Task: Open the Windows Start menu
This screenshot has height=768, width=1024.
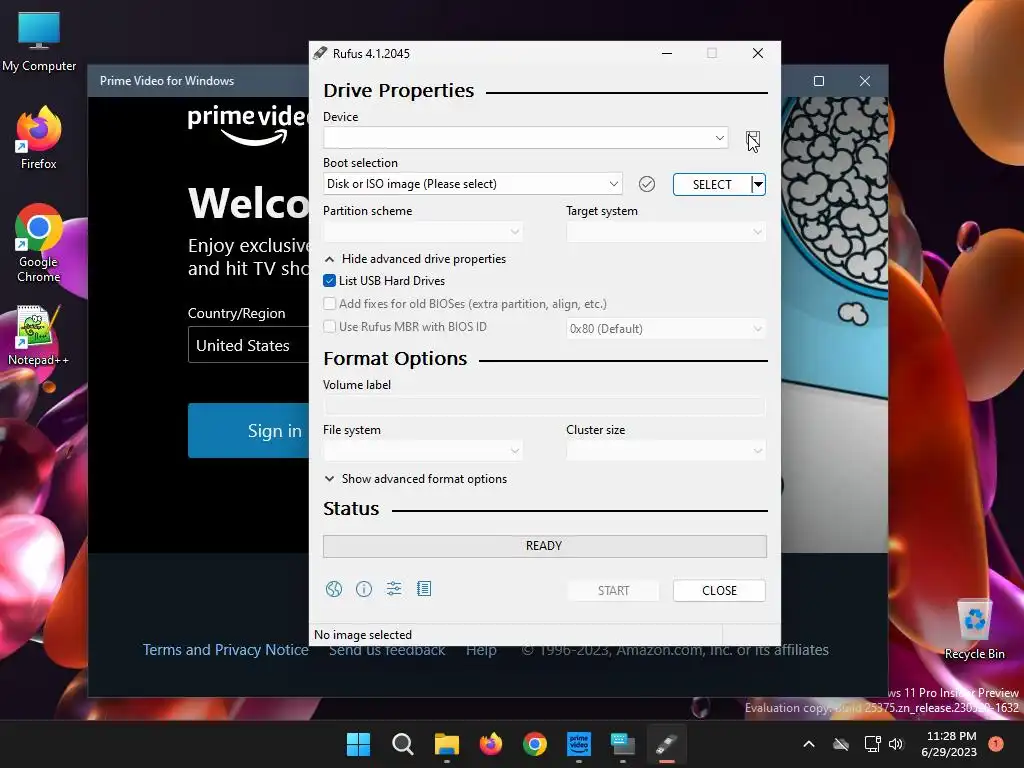Action: pyautogui.click(x=358, y=744)
